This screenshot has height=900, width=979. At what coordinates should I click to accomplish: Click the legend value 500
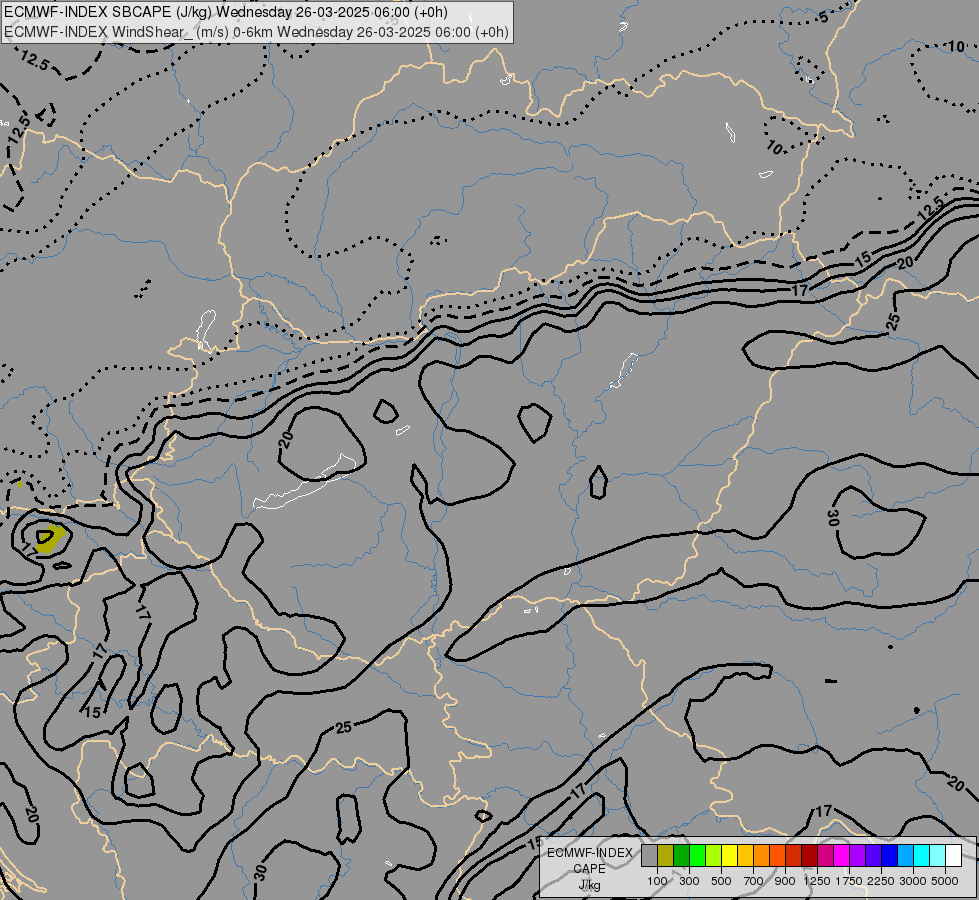(721, 881)
